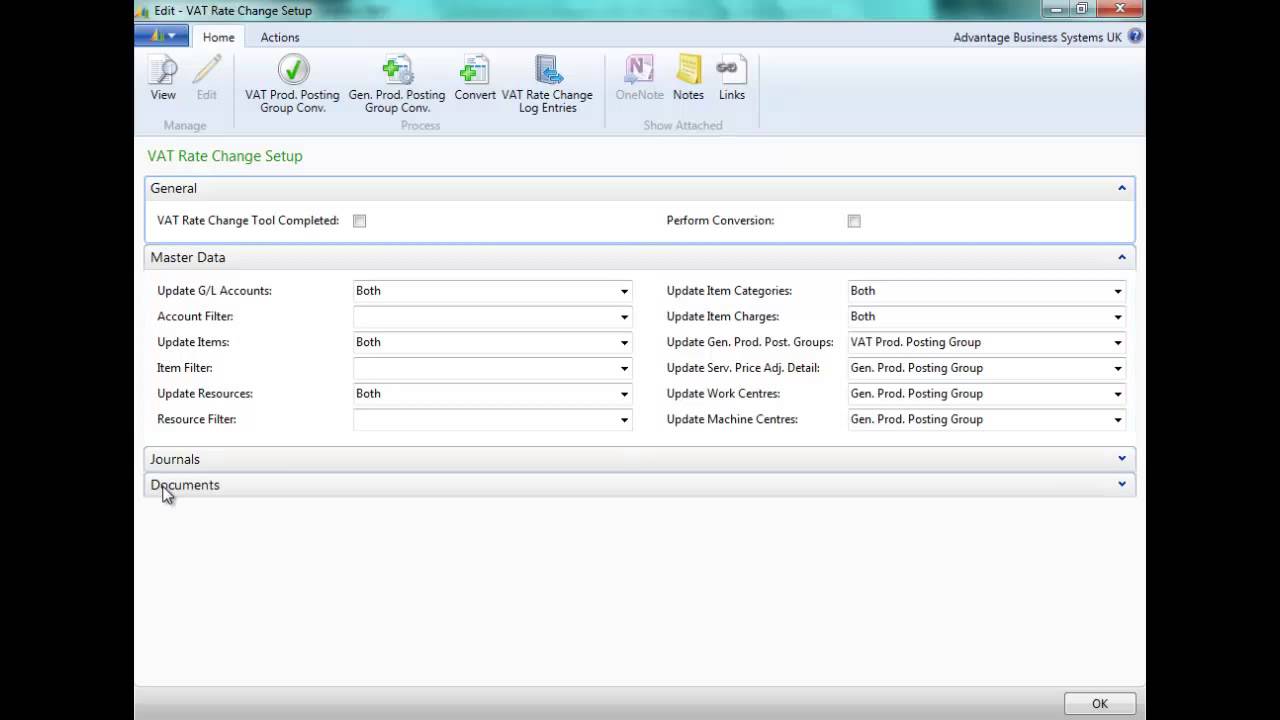Switch to the Home ribbon tab

(218, 37)
